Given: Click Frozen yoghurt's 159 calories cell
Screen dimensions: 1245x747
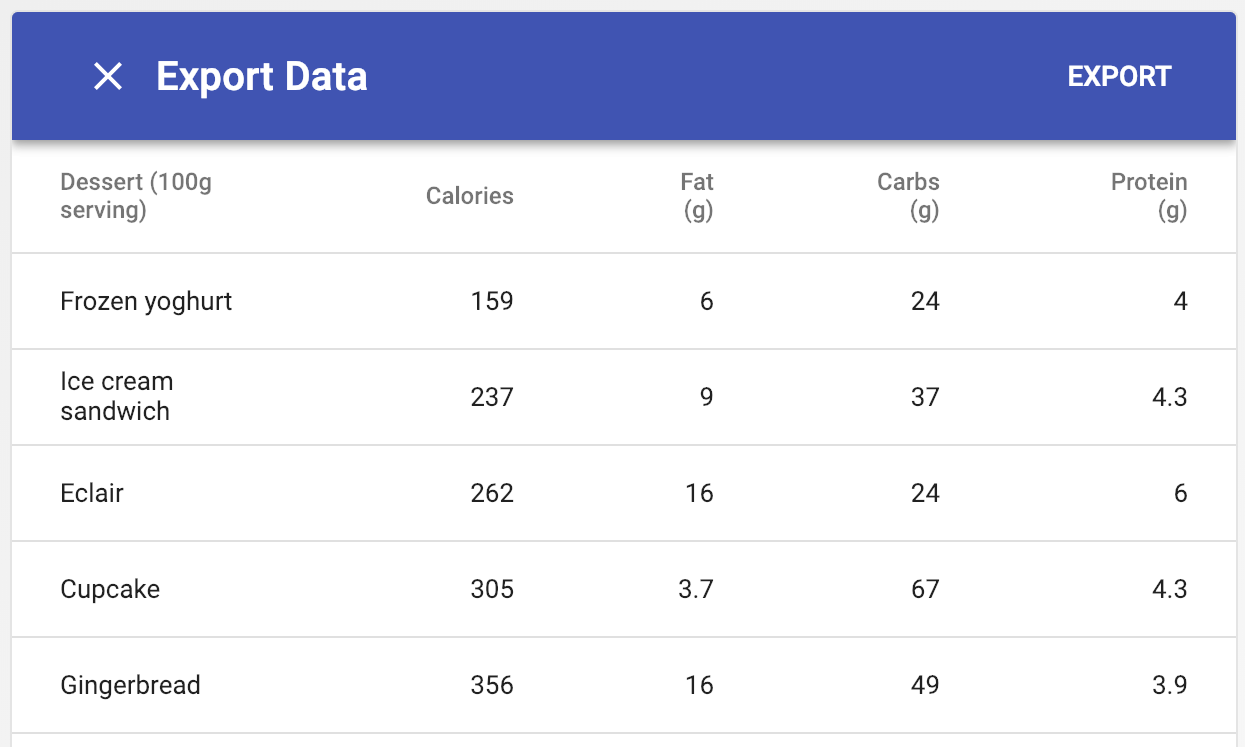Looking at the screenshot, I should [x=492, y=302].
